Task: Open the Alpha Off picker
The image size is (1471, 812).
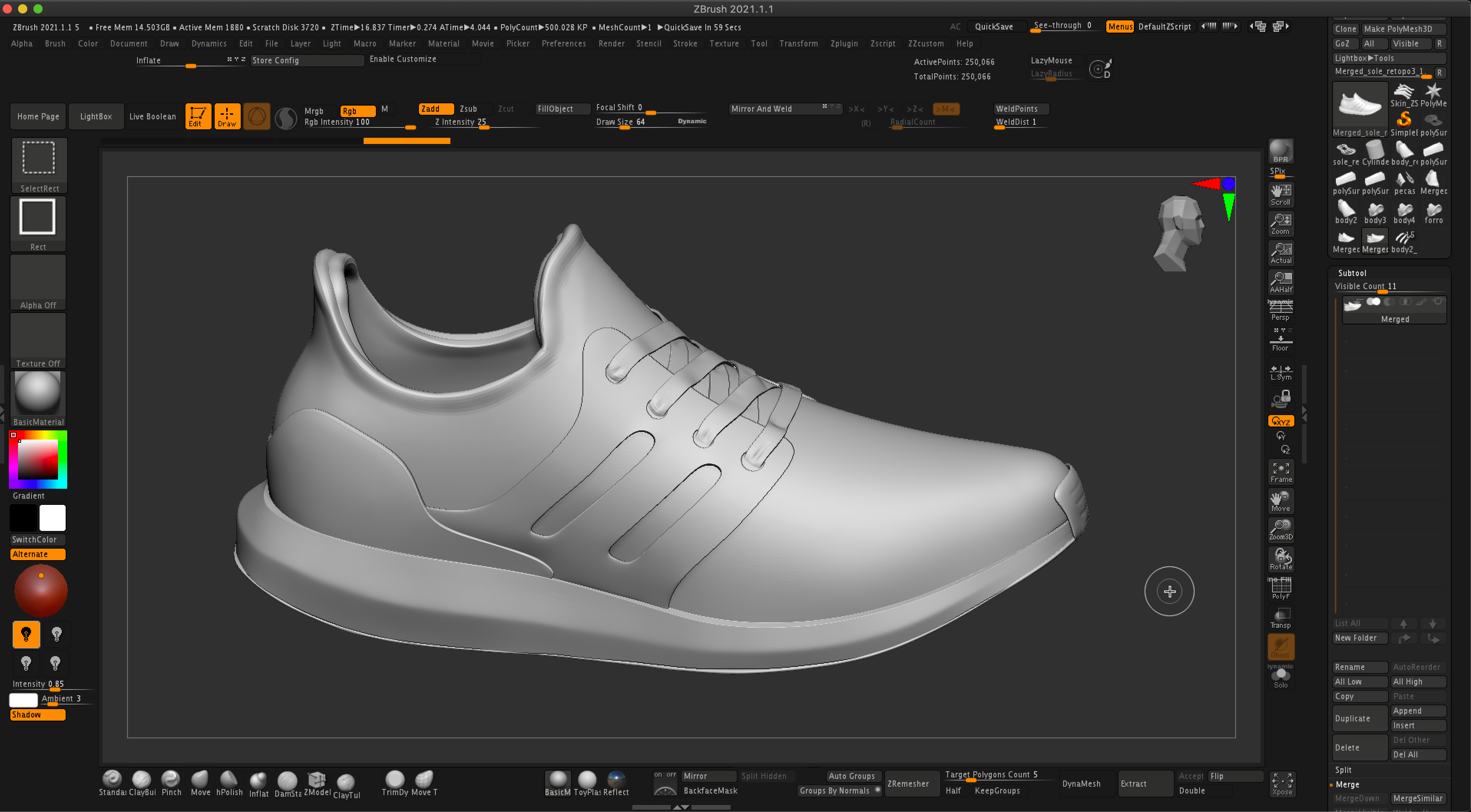Action: [38, 282]
